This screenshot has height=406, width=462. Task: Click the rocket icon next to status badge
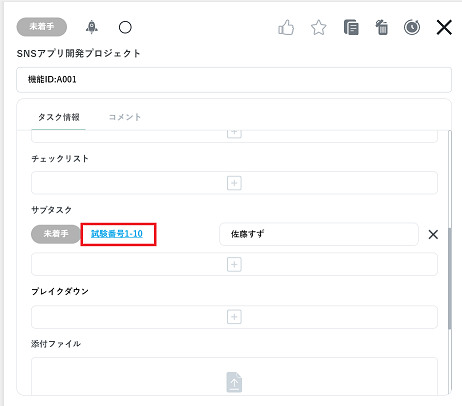[92, 27]
